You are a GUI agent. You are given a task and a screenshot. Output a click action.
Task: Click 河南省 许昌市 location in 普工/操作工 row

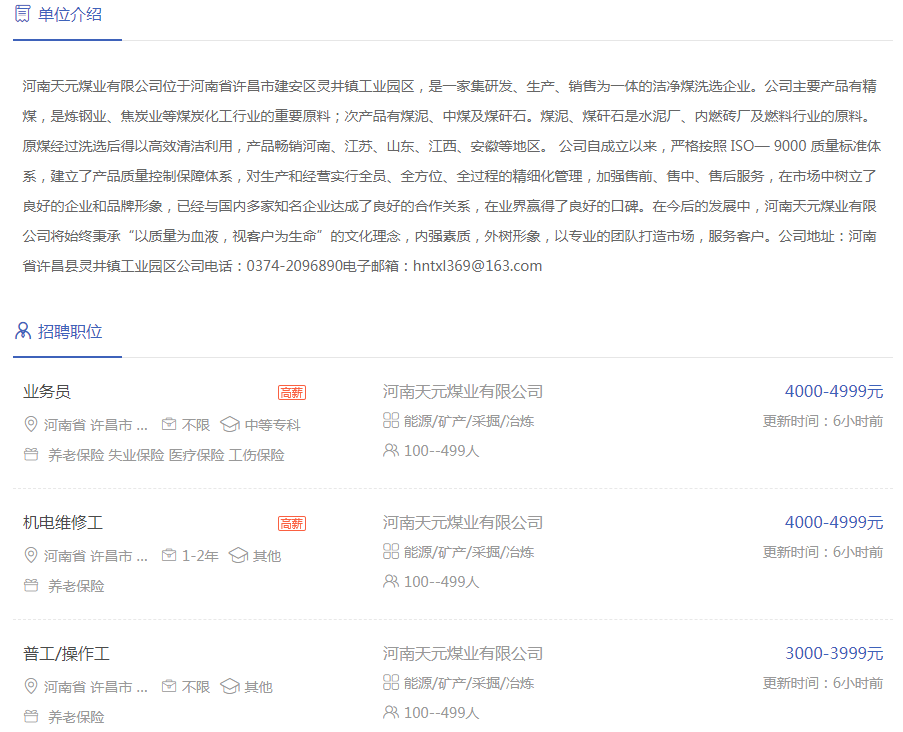click(x=96, y=687)
